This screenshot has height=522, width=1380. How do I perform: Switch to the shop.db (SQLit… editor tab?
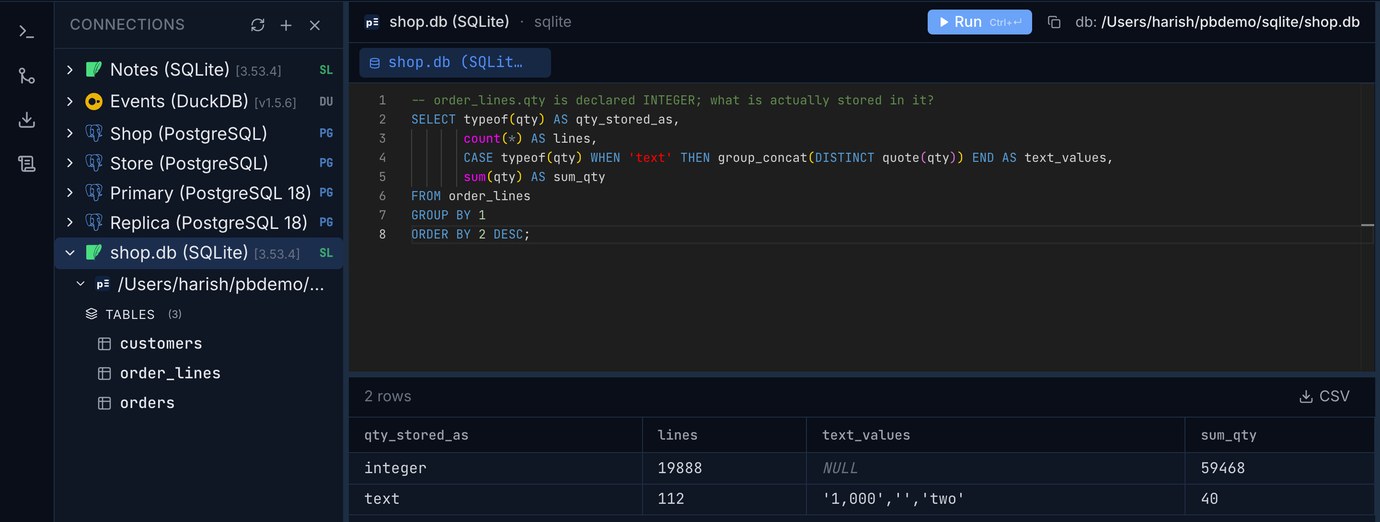coord(455,62)
